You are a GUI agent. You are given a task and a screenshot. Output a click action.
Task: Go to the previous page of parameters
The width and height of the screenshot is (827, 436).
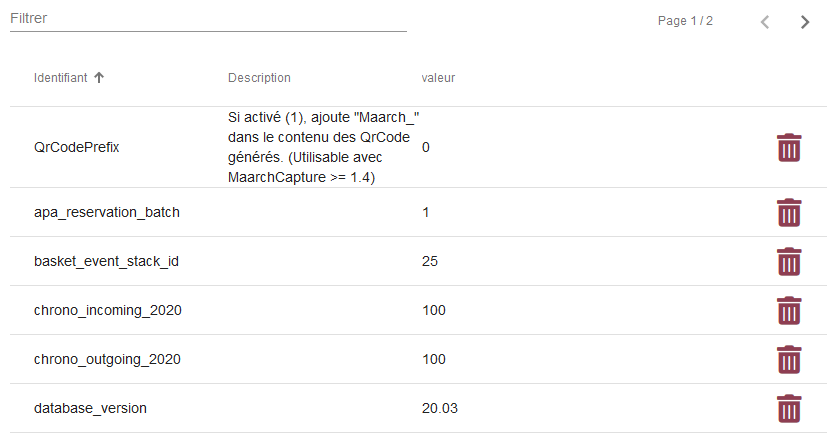pos(765,22)
